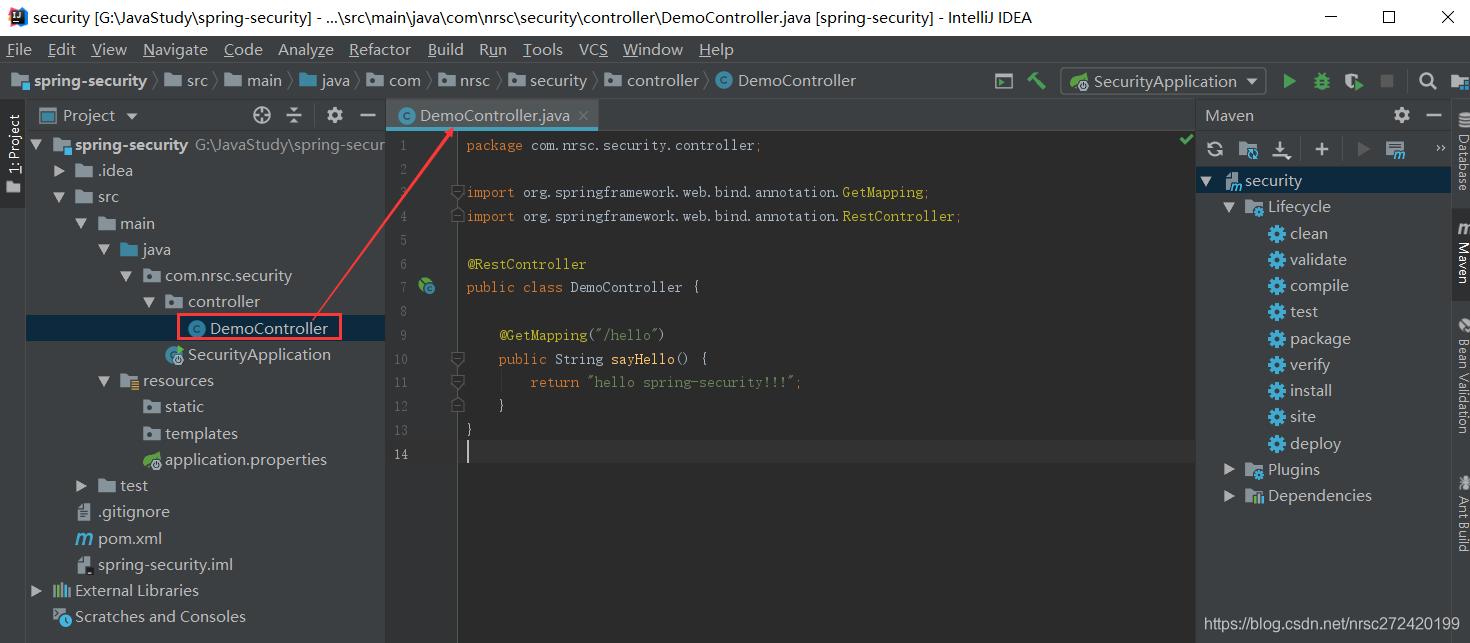Viewport: 1470px width, 643px height.
Task: Select application.properties in the project tree
Action: pyautogui.click(x=245, y=460)
